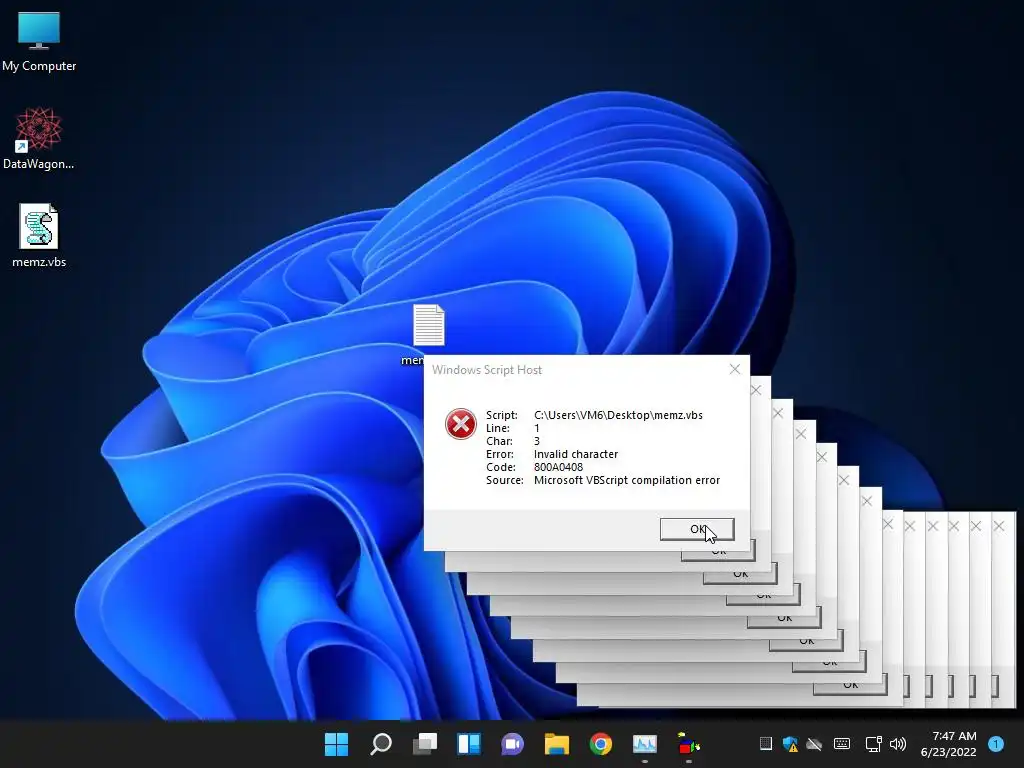1024x768 pixels.
Task: Click the script path C:\Users\VM6\Desktop\memz.vbs
Action: click(618, 415)
